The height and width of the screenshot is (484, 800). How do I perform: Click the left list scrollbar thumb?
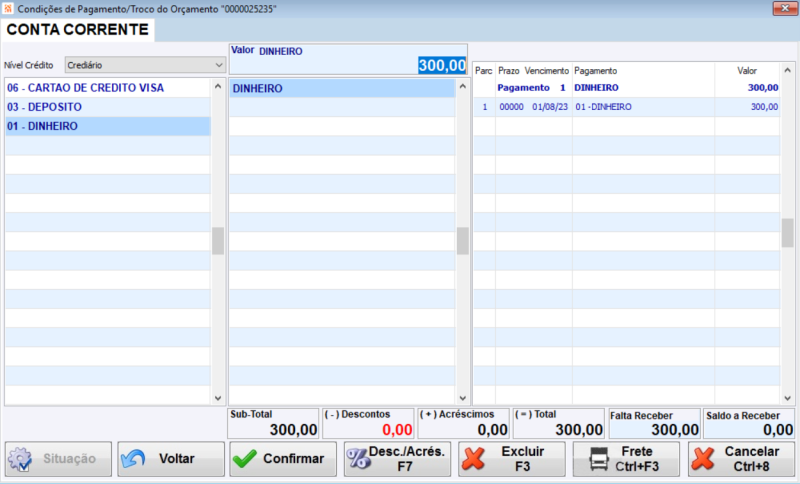tap(218, 241)
